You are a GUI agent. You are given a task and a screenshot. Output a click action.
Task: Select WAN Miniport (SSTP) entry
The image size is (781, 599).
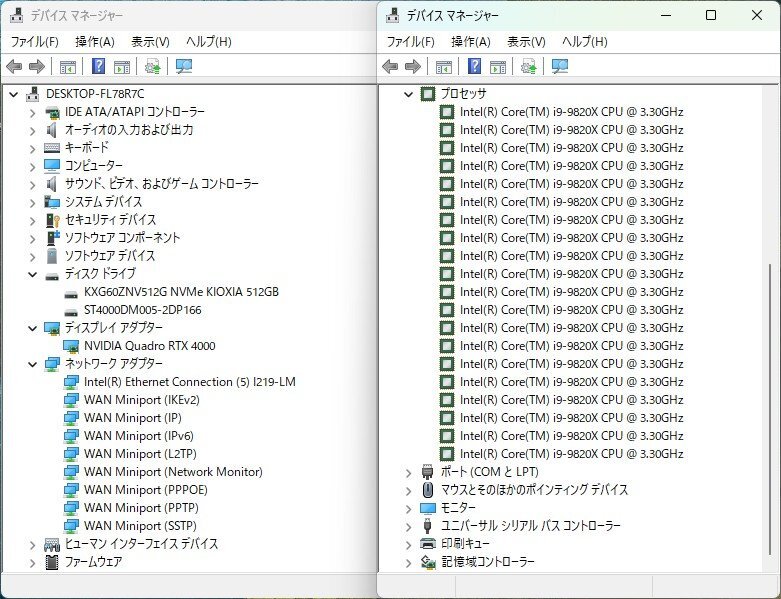pyautogui.click(x=140, y=525)
